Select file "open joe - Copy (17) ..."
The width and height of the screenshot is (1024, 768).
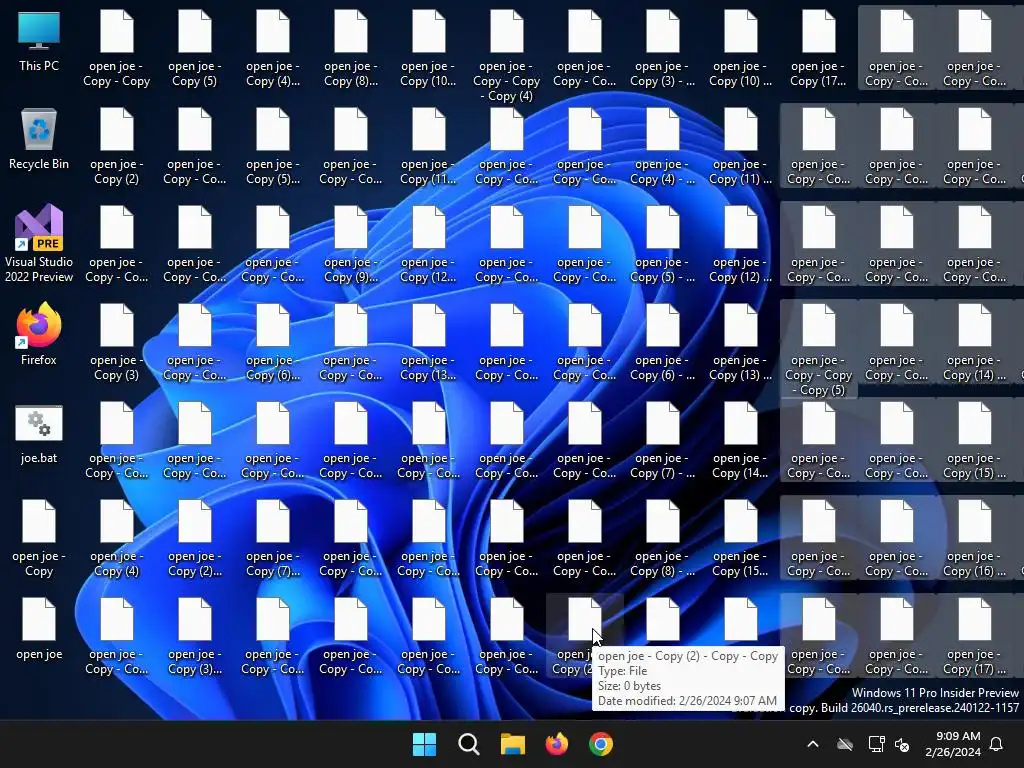pos(974,636)
